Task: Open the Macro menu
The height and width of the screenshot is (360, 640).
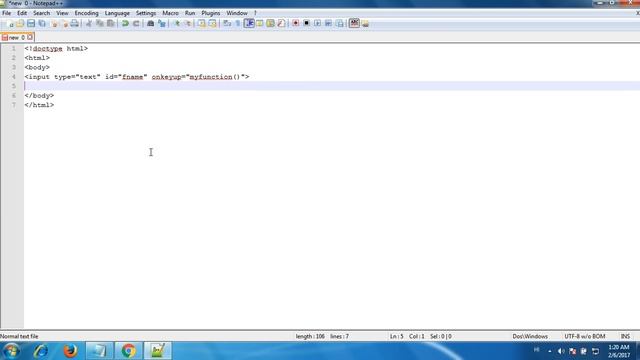Action: [170, 13]
